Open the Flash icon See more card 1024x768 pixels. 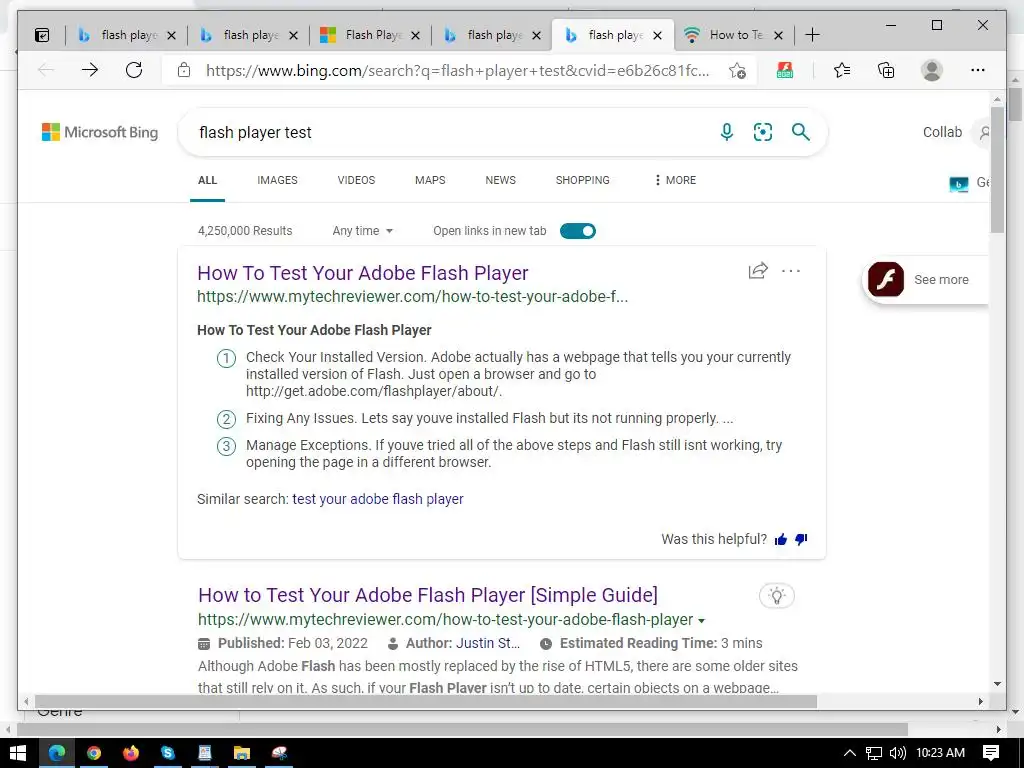[x=926, y=280]
